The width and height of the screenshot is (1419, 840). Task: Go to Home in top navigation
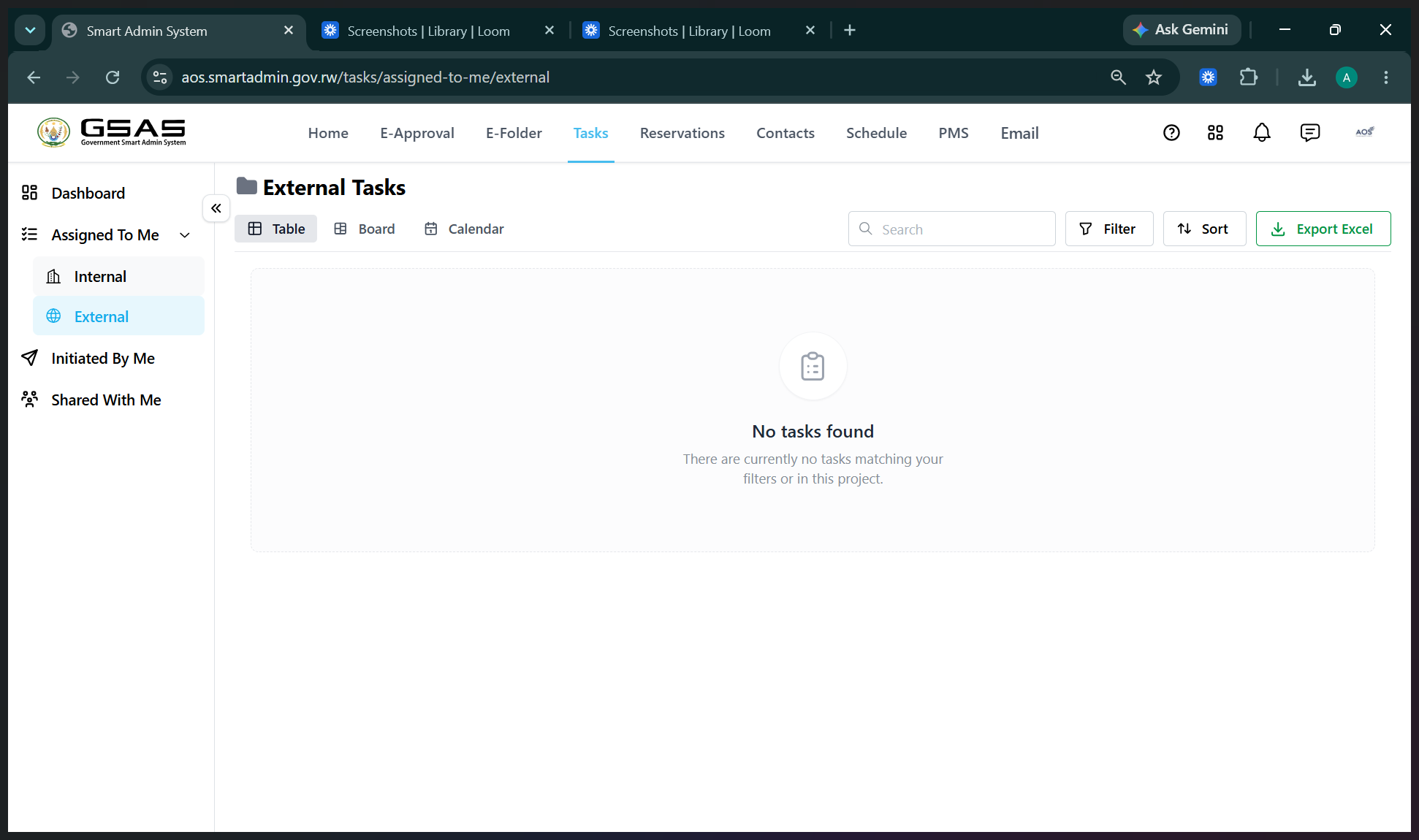click(x=328, y=133)
